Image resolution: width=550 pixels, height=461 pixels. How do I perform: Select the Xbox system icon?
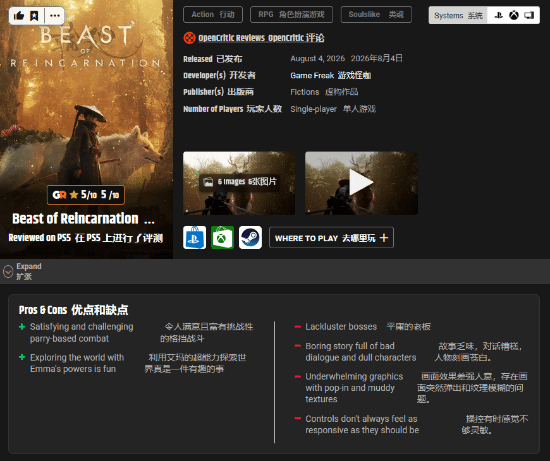point(514,15)
